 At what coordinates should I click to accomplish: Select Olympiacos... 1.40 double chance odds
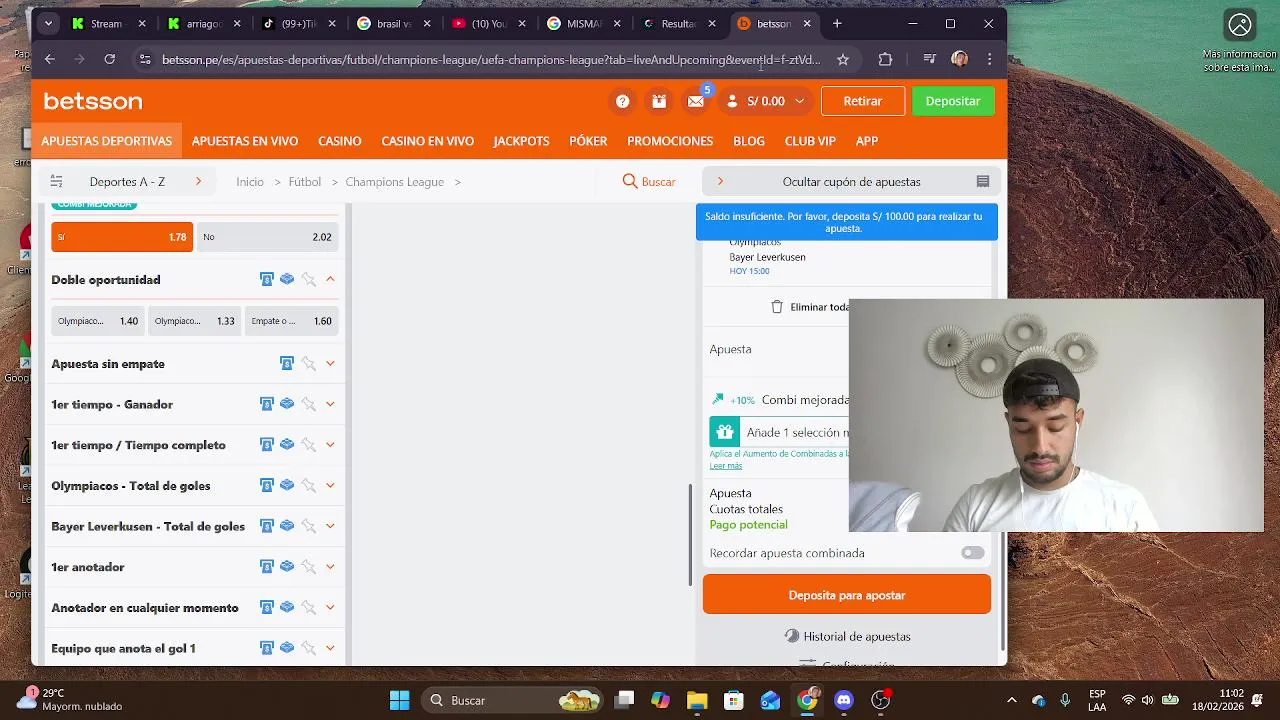[98, 321]
